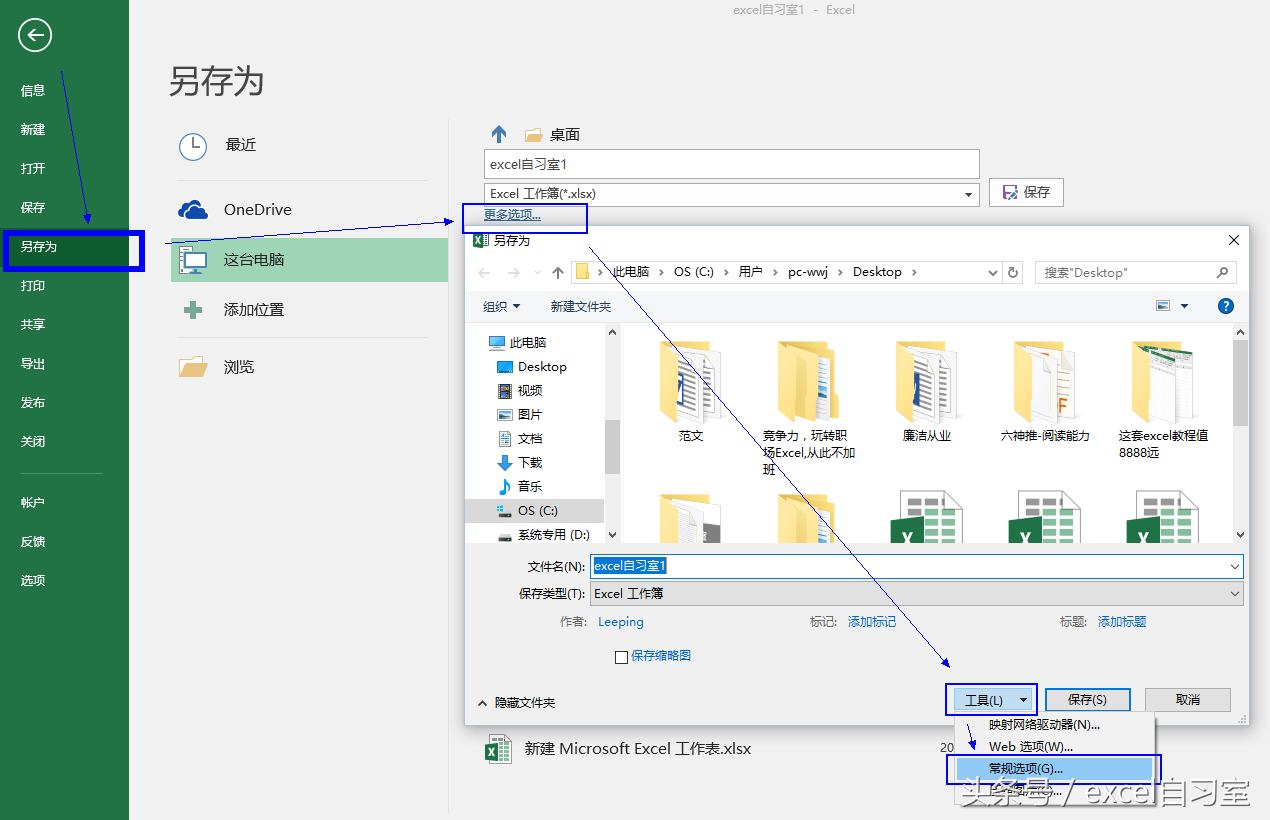Choose 常规选项(G)... from tools menu
1270x820 pixels.
coord(1055,769)
